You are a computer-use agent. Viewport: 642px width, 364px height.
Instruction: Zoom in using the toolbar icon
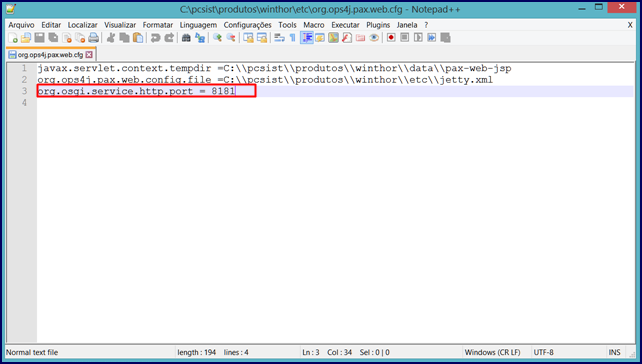[x=217, y=38]
